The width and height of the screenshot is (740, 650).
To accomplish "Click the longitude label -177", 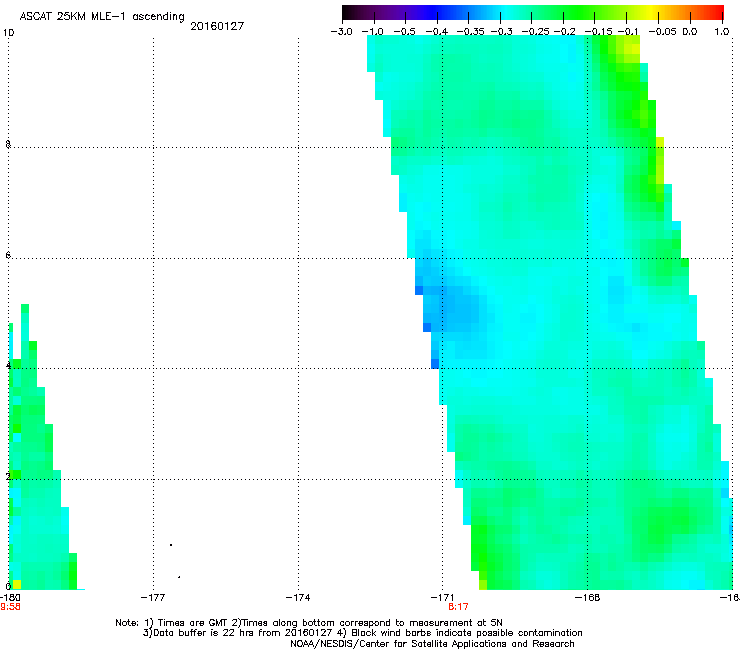I will click(153, 598).
